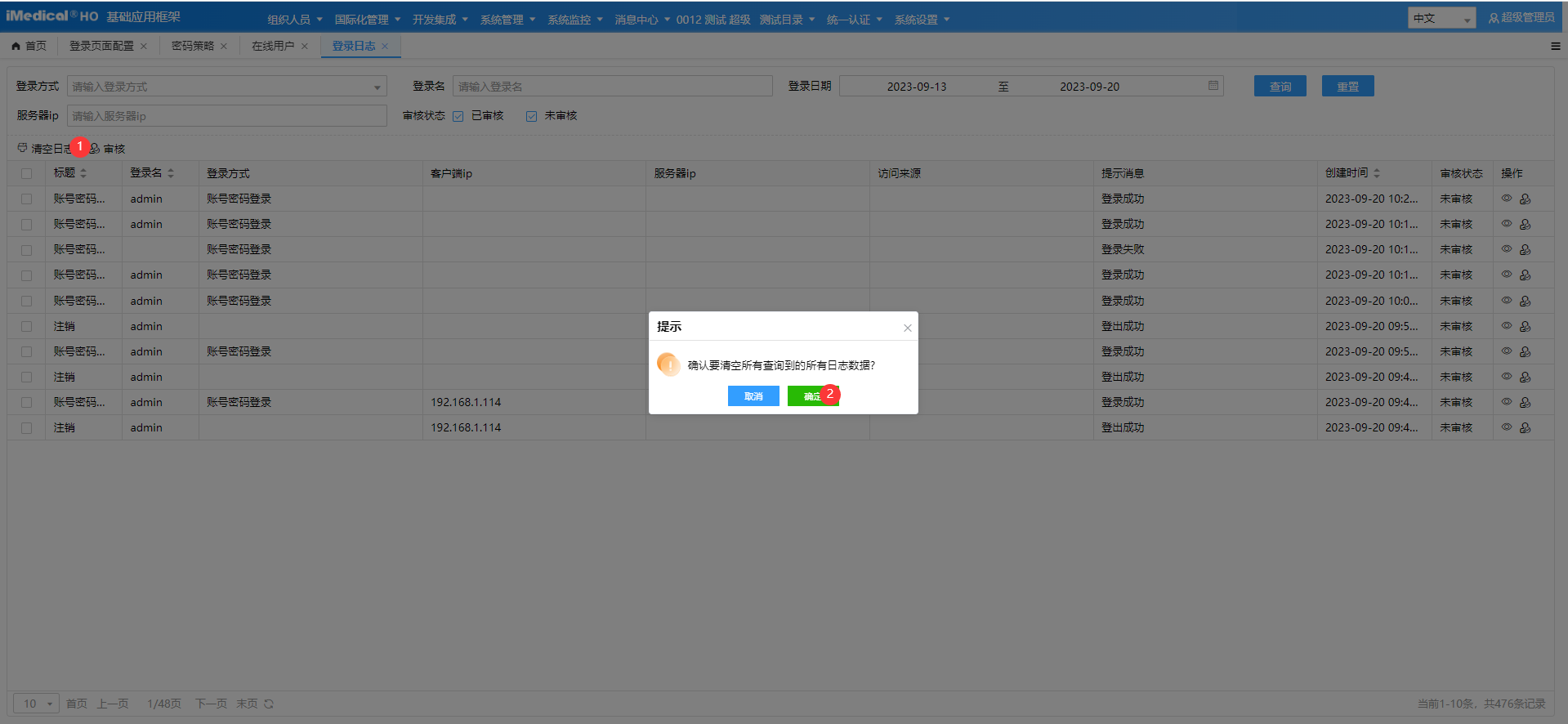Click the blue 查询 button
Screen dimensions: 1568x724
pos(1280,87)
